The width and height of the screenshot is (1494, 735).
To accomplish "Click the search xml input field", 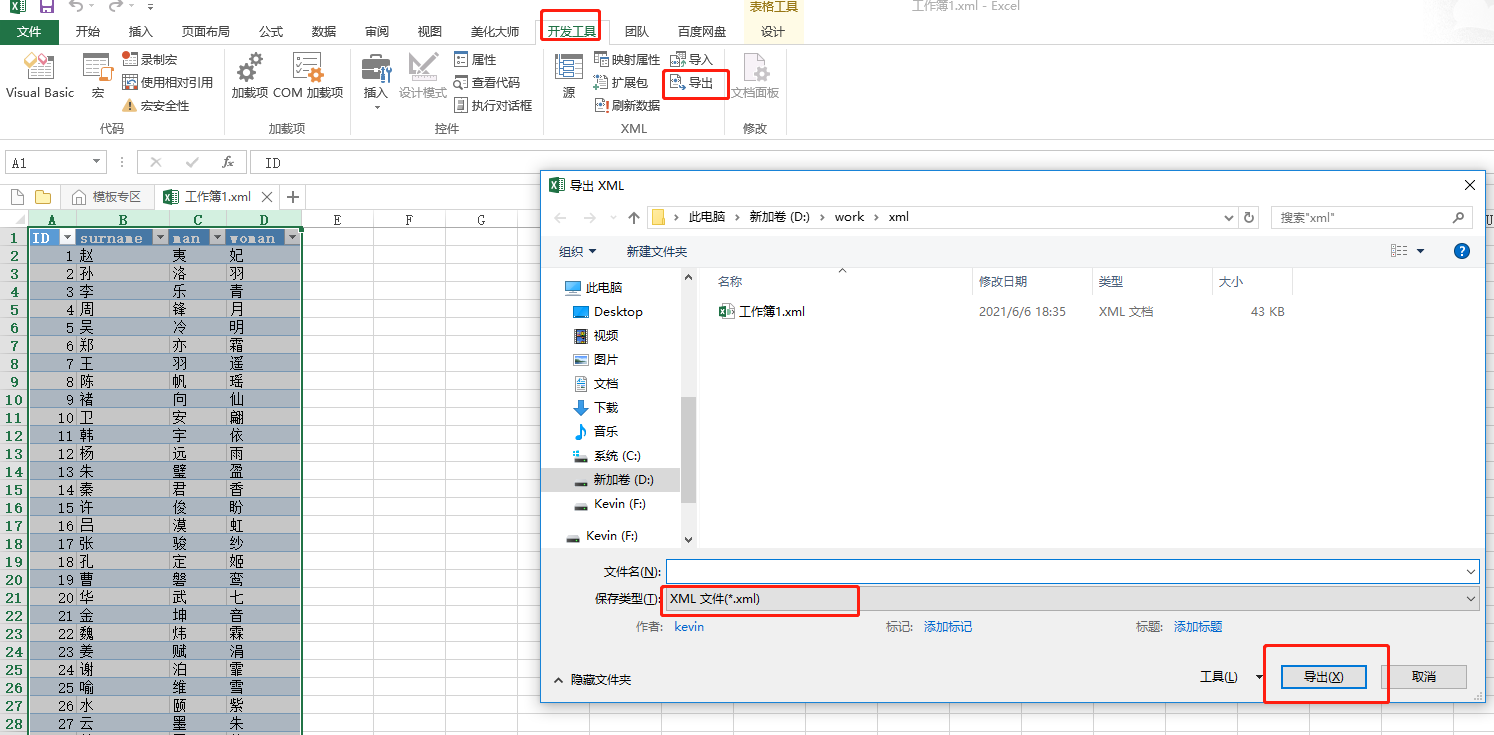I will 1371,217.
